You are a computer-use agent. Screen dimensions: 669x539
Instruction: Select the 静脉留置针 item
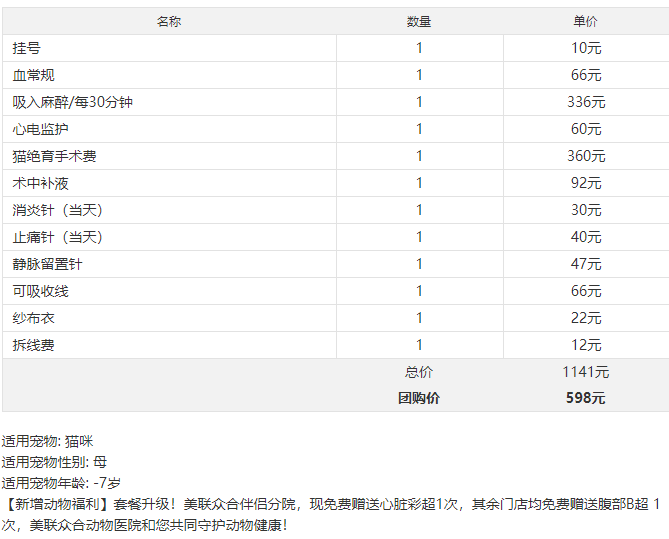tap(47, 264)
